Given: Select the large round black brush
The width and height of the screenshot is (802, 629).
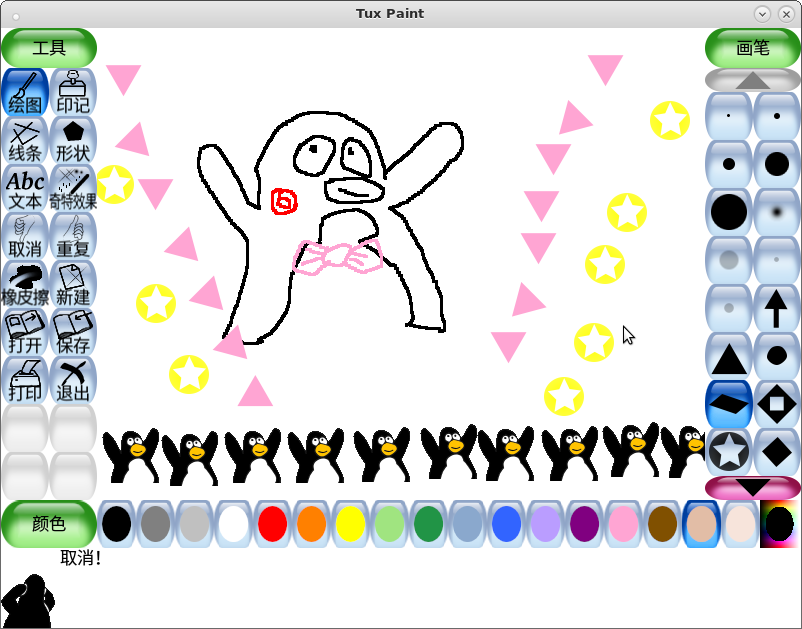Looking at the screenshot, I should pyautogui.click(x=776, y=164).
